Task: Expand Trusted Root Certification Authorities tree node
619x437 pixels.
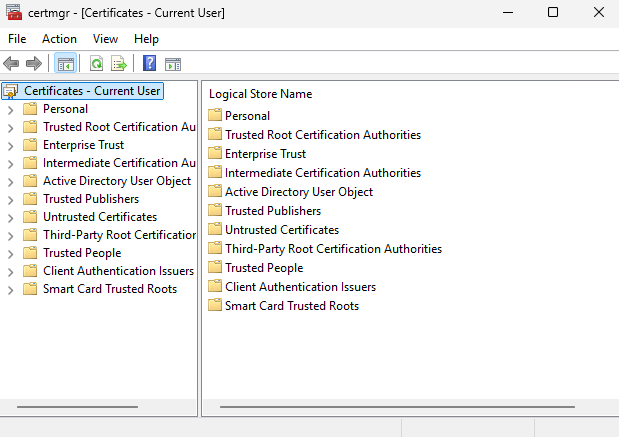Action: 11,128
